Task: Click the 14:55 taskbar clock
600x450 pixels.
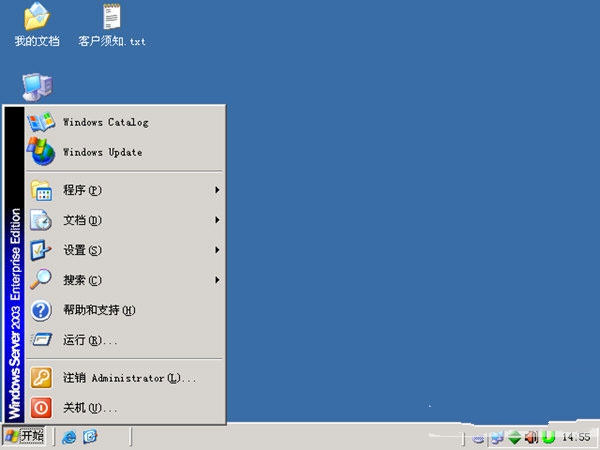Action: point(576,437)
